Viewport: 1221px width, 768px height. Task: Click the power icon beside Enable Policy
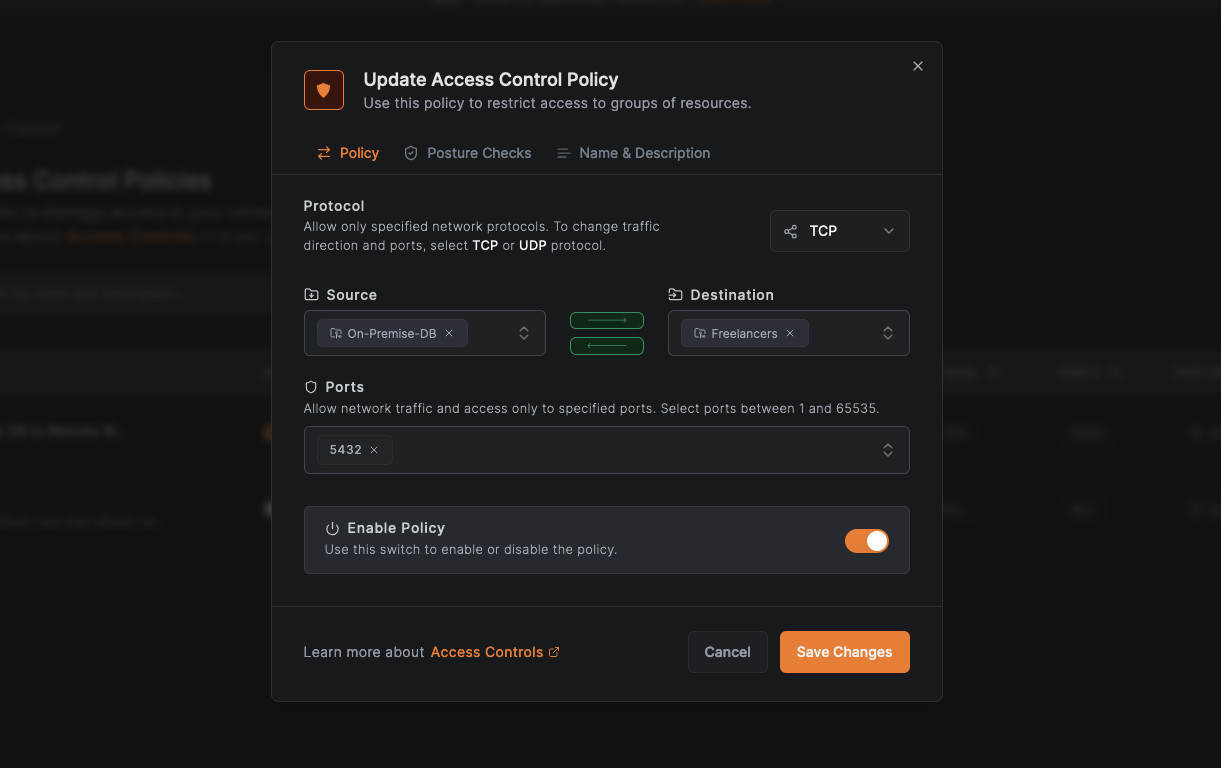coord(330,527)
